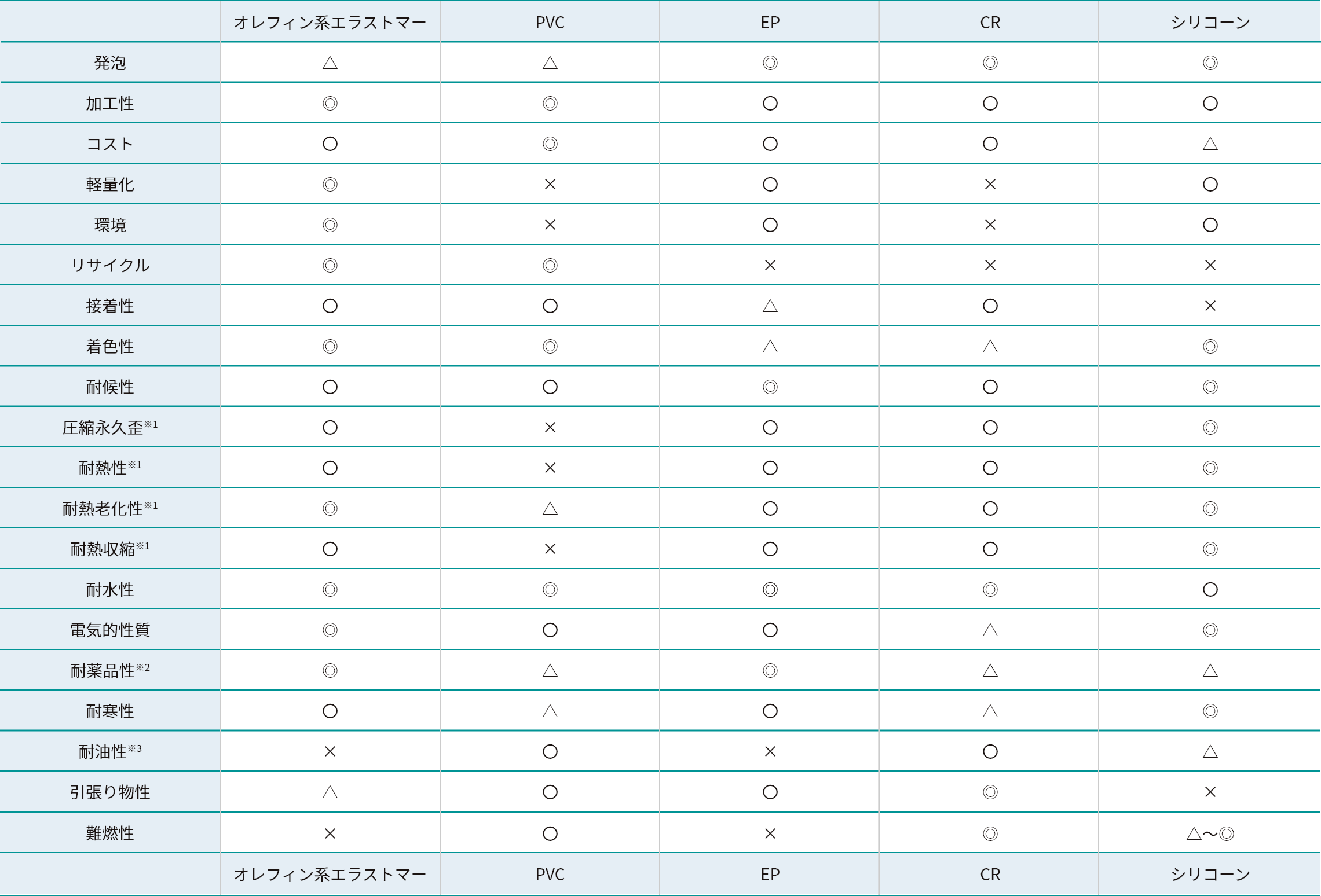Click ◎ in 難燃性 row, CR column

(x=990, y=833)
